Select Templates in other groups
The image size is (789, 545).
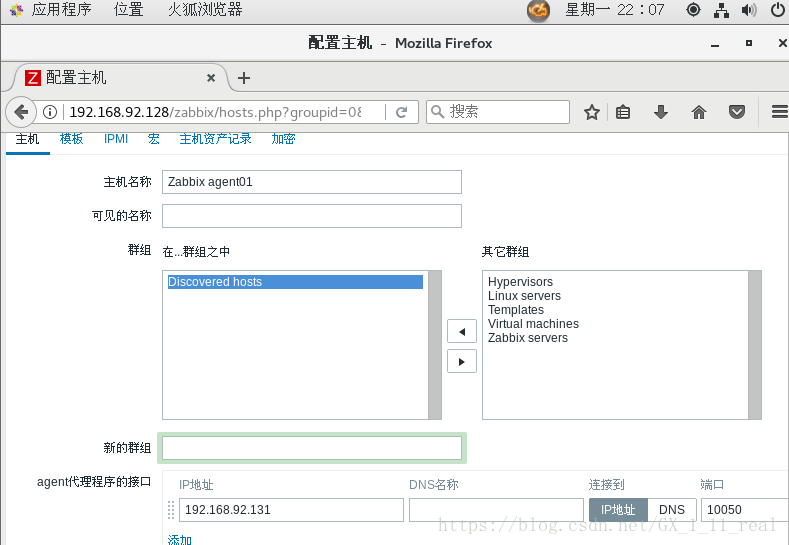pos(516,310)
